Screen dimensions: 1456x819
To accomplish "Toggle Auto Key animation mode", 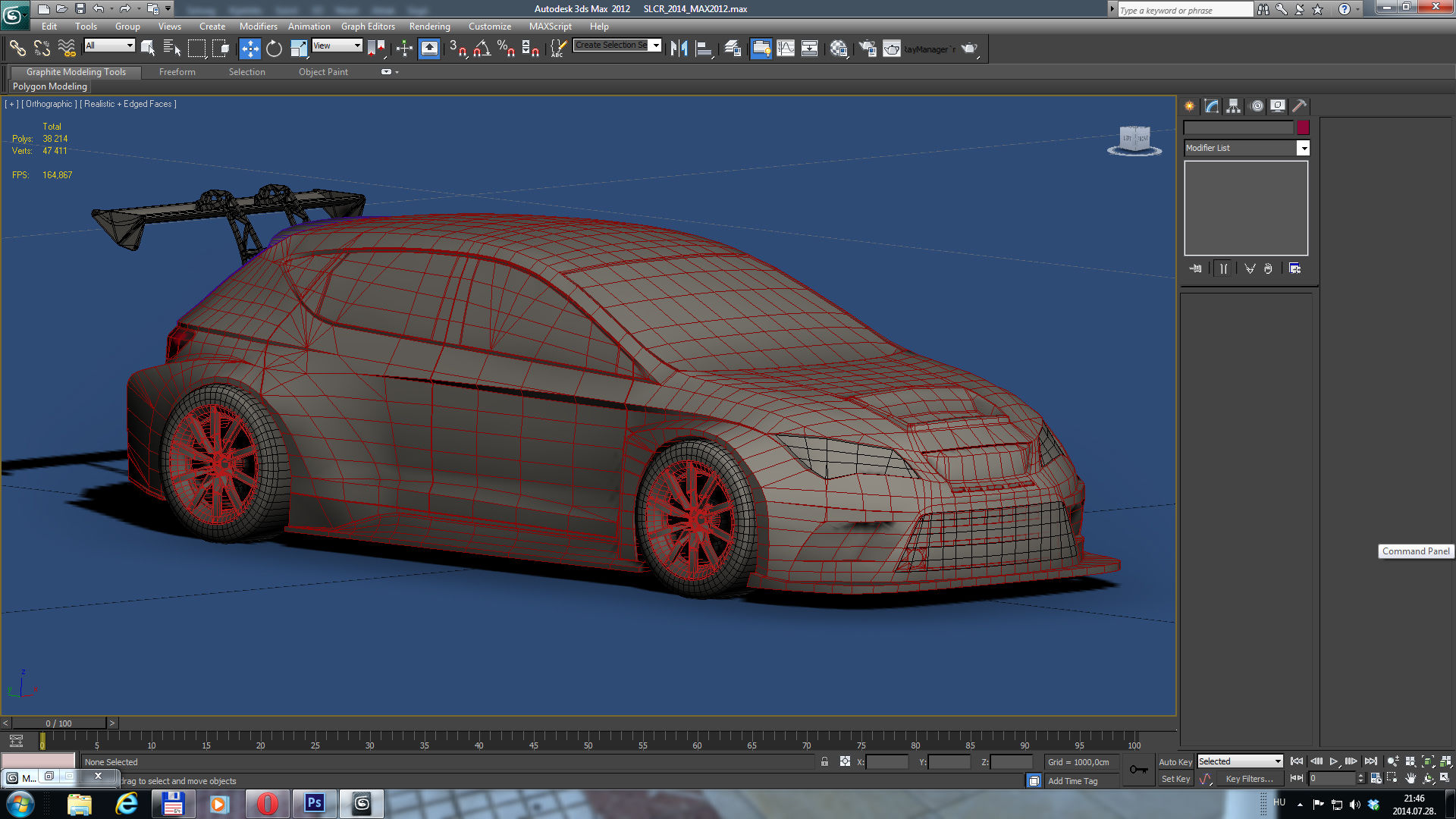I will (1175, 762).
